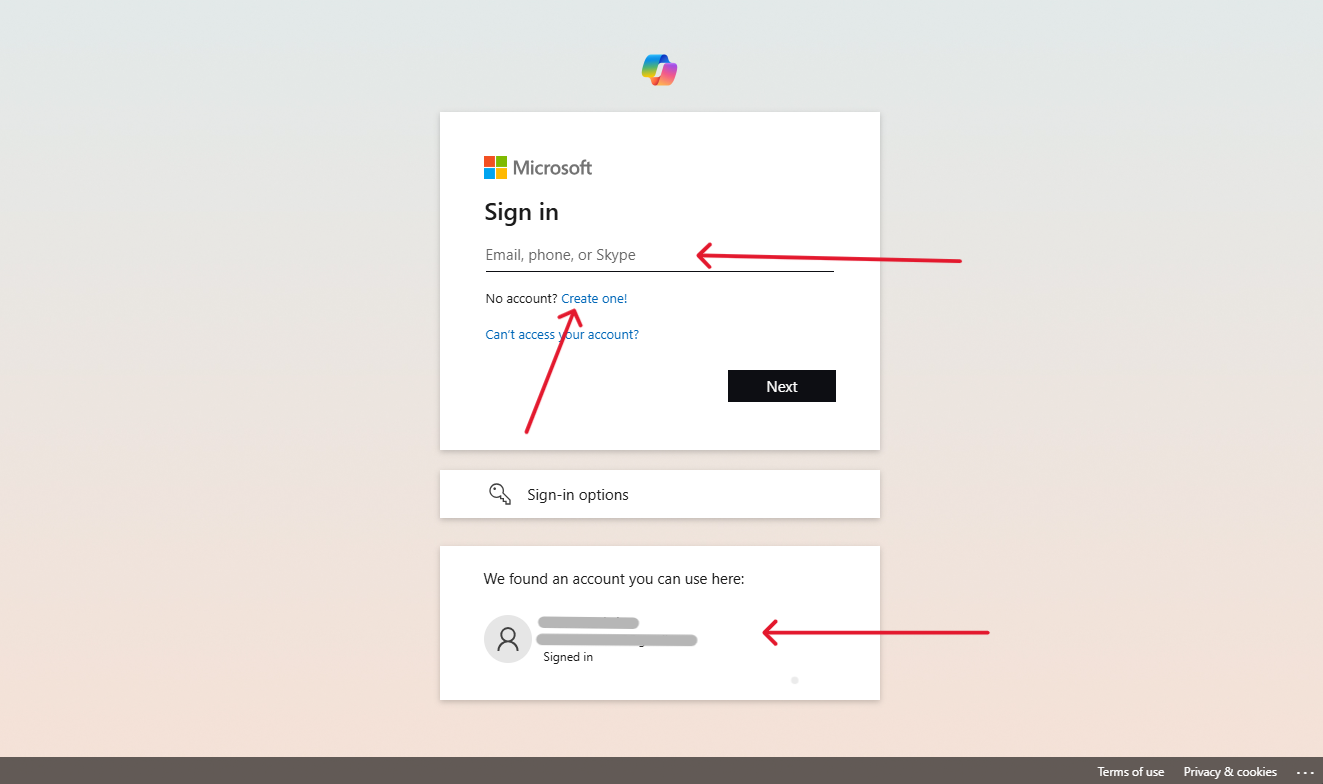Open the Sign-in options text button
1323x784 pixels.
(x=578, y=495)
